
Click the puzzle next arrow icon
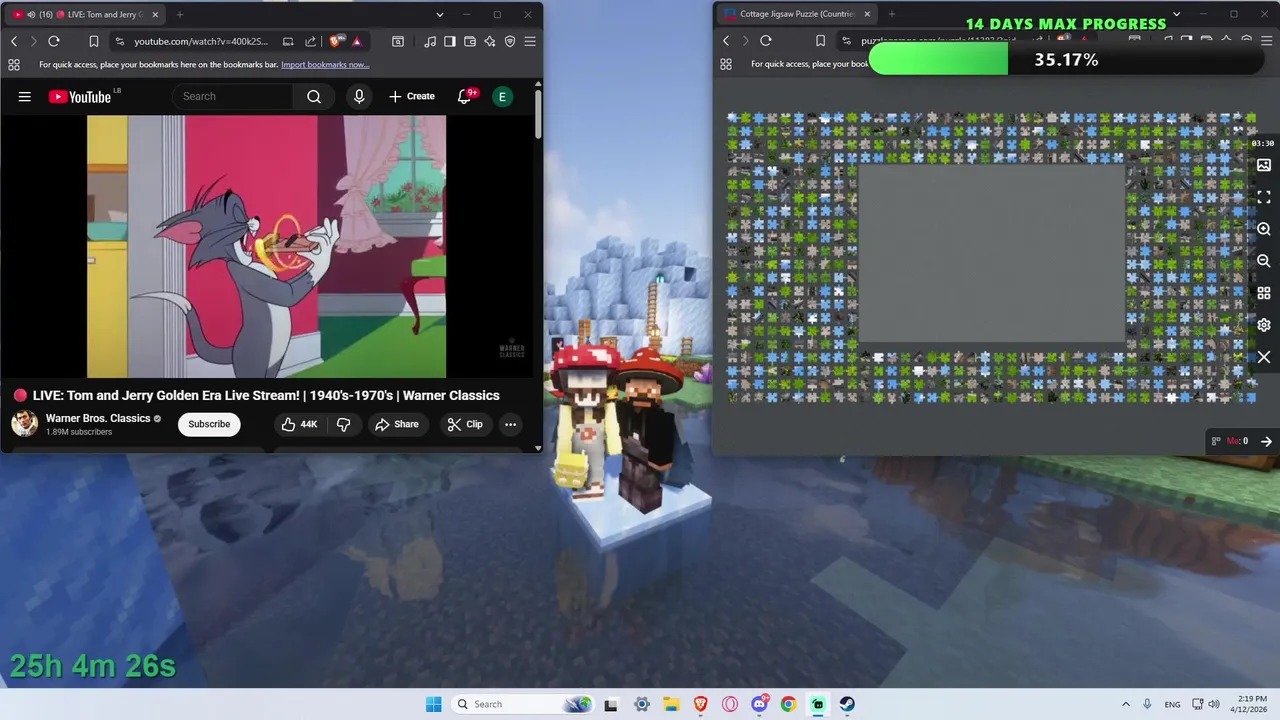(1266, 441)
